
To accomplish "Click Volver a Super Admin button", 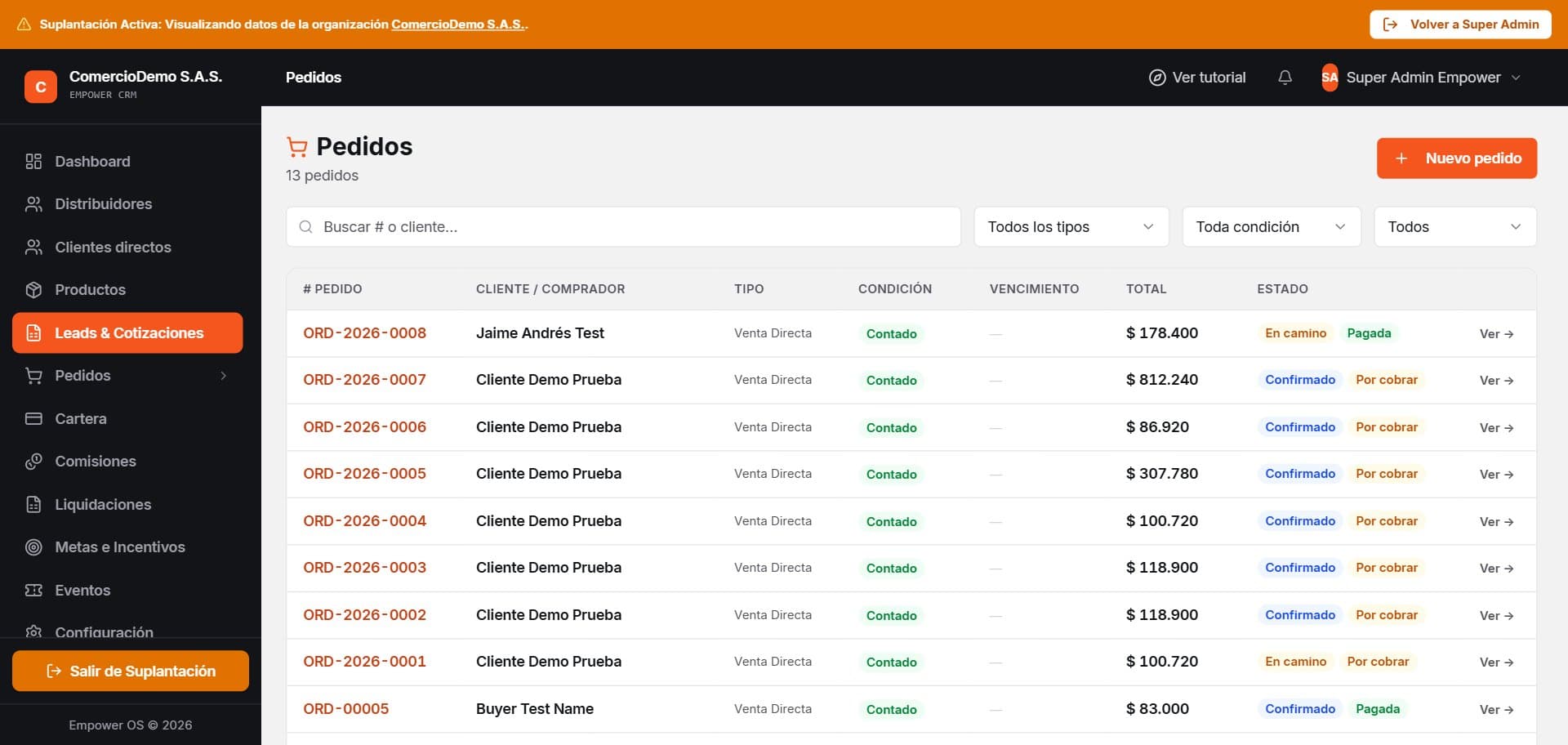I will (1460, 25).
